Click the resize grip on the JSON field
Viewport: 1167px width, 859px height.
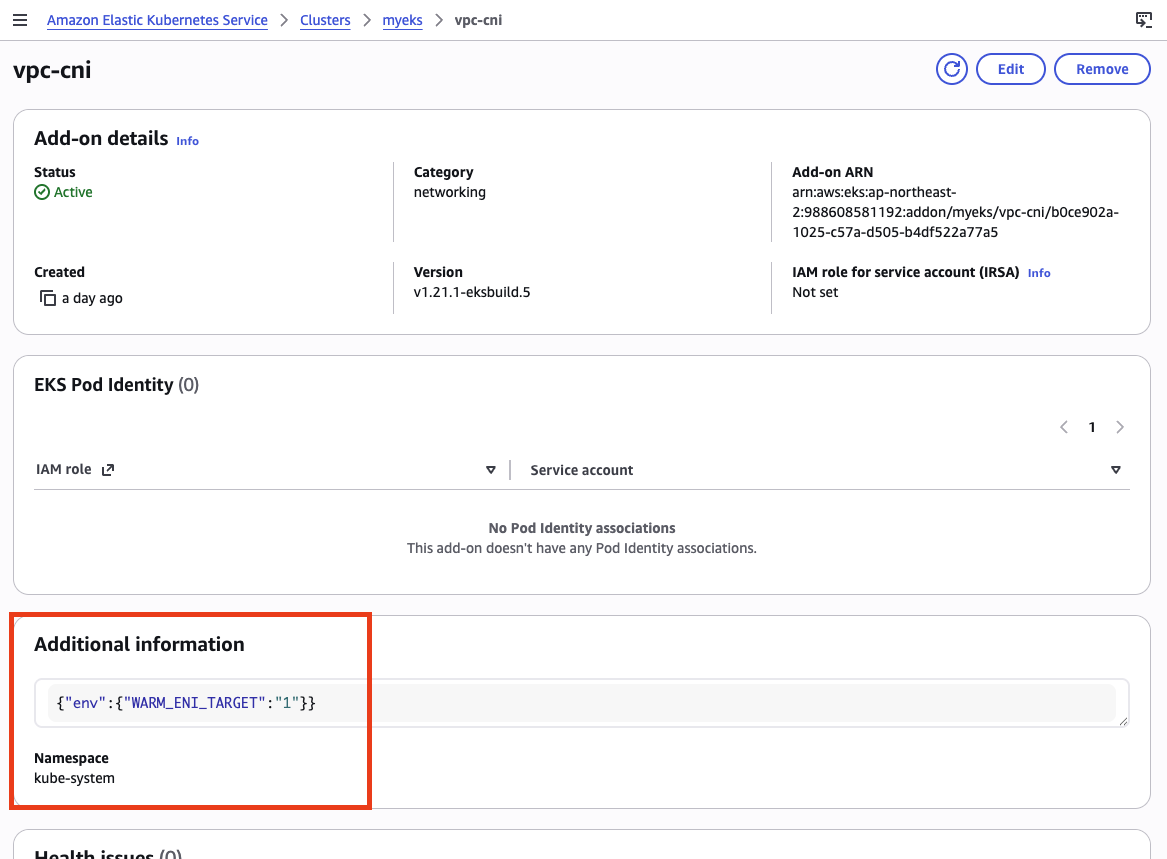click(1125, 720)
